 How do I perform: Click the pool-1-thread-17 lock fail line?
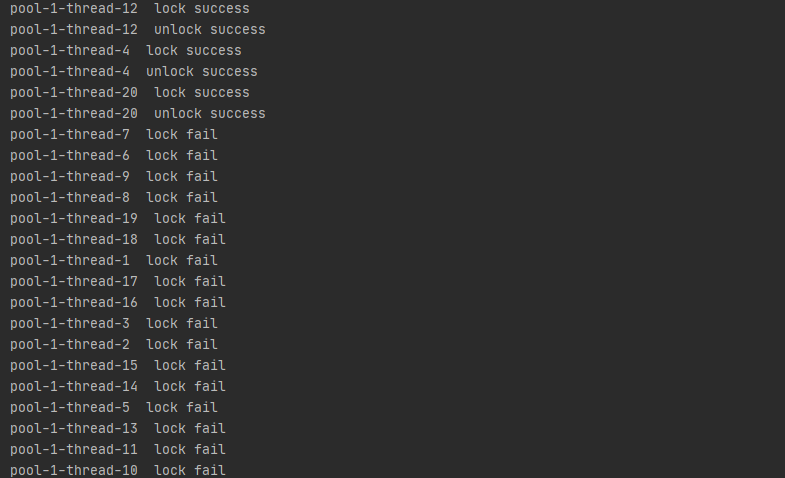coord(118,282)
